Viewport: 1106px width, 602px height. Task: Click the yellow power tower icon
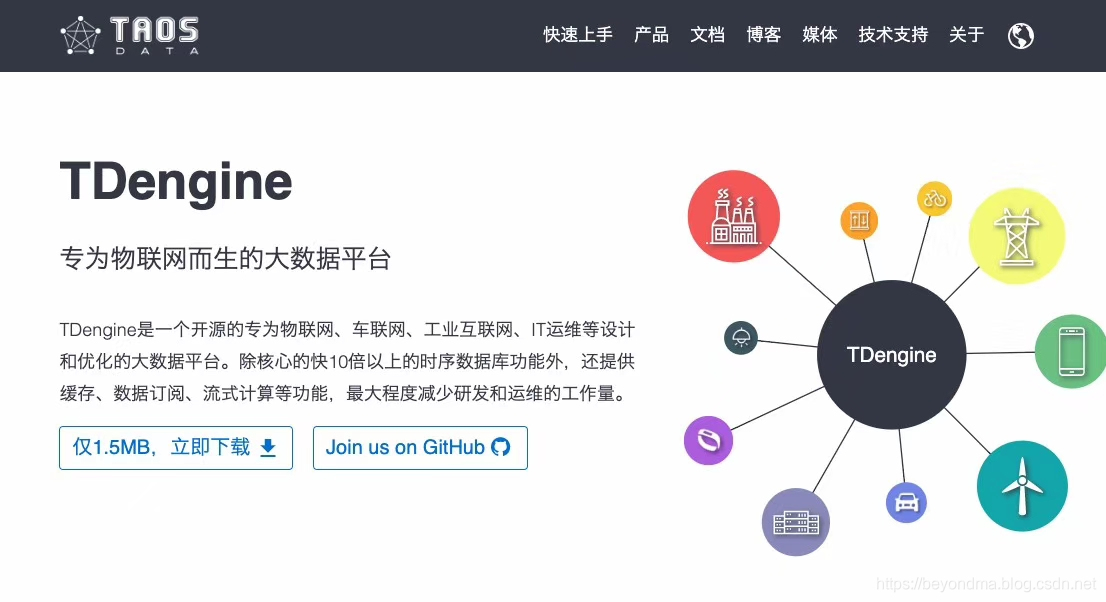pyautogui.click(x=1016, y=236)
